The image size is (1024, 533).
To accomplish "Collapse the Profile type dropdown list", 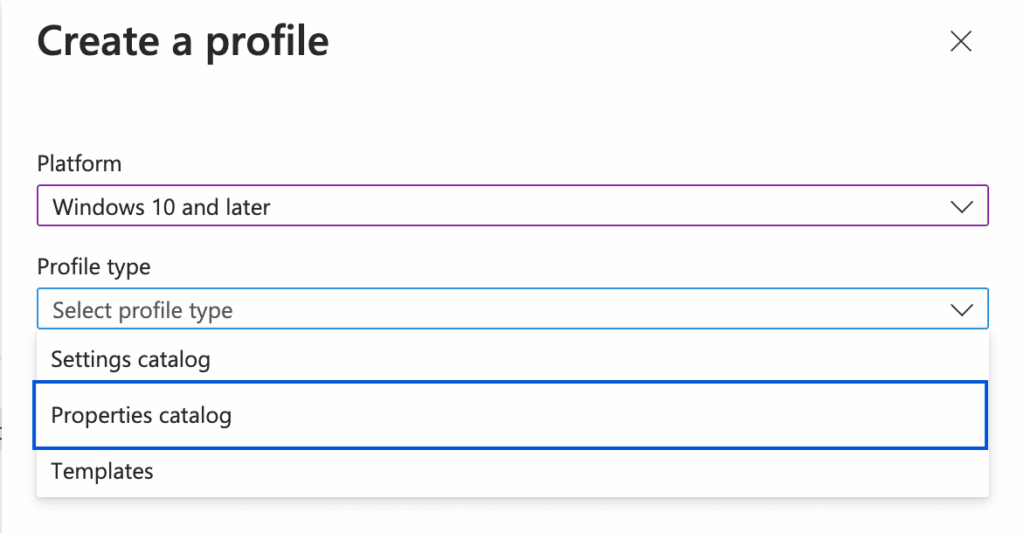I will (962, 310).
